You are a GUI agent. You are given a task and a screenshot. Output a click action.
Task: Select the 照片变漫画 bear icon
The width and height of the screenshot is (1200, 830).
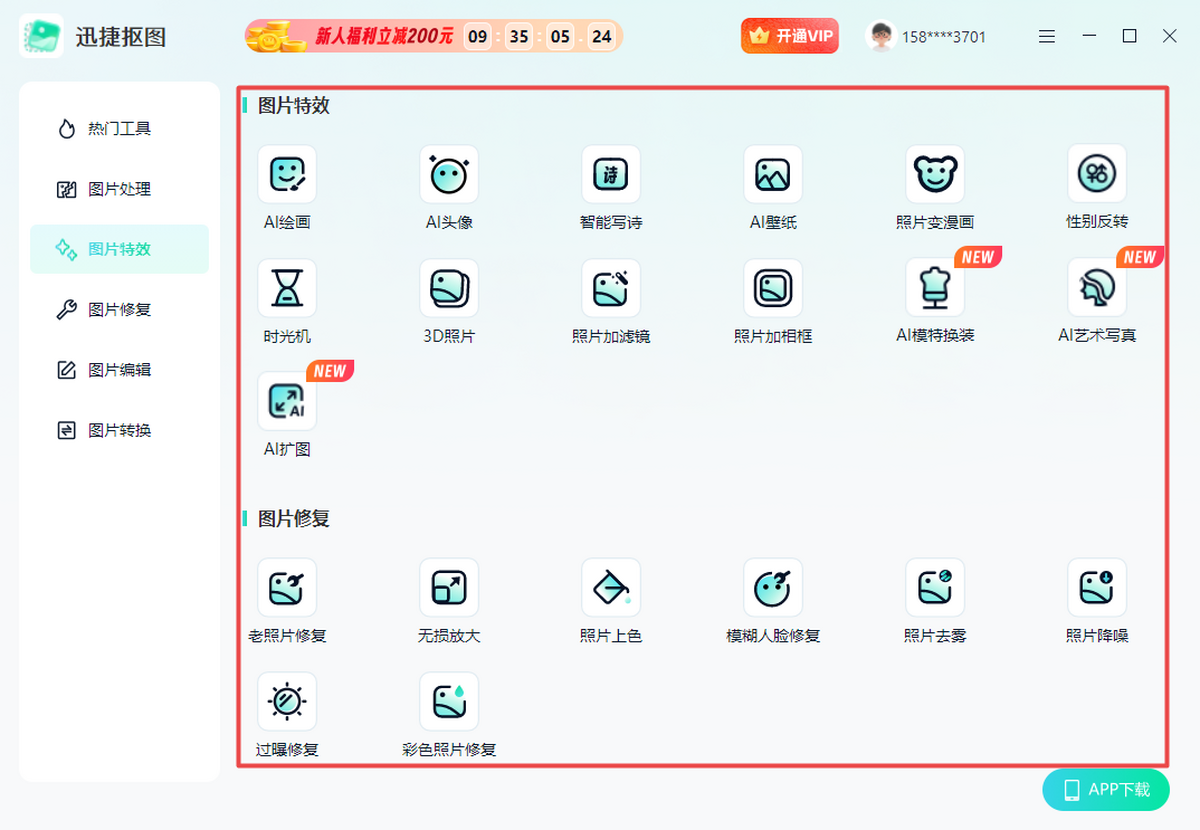coord(935,174)
